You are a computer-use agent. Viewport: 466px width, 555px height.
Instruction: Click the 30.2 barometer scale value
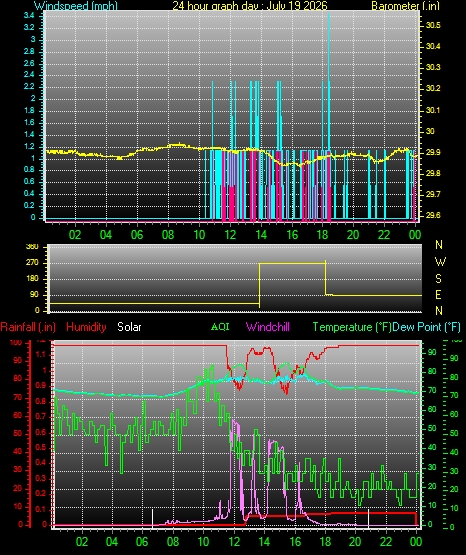tap(433, 88)
